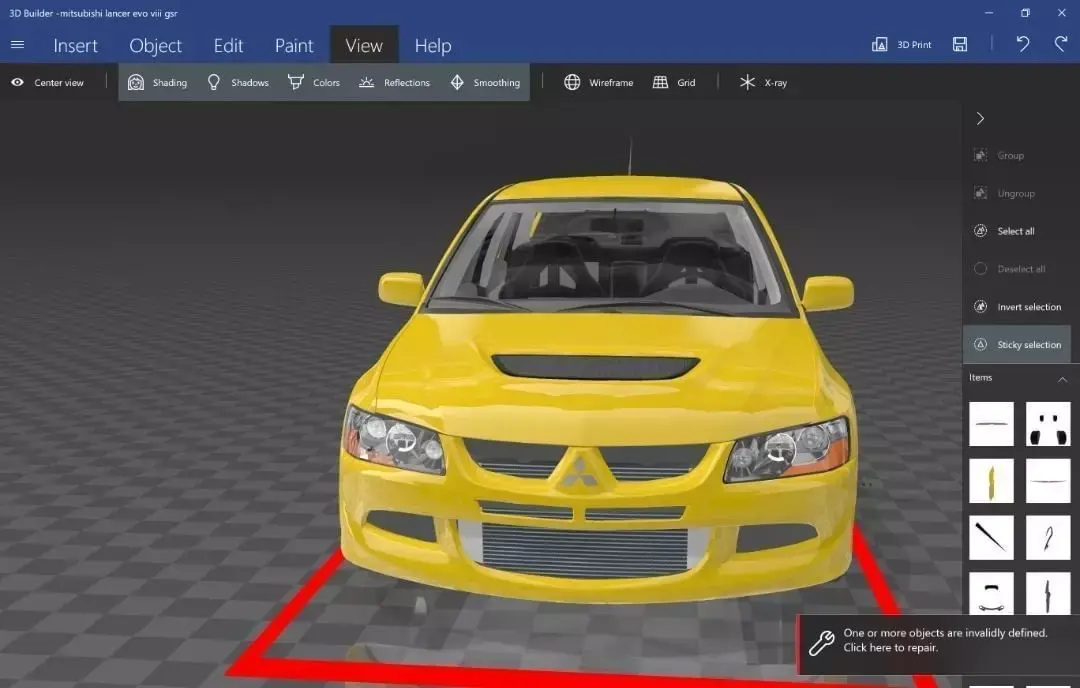The width and height of the screenshot is (1080, 688).
Task: Click Deselect all in side panel
Action: (x=1010, y=269)
